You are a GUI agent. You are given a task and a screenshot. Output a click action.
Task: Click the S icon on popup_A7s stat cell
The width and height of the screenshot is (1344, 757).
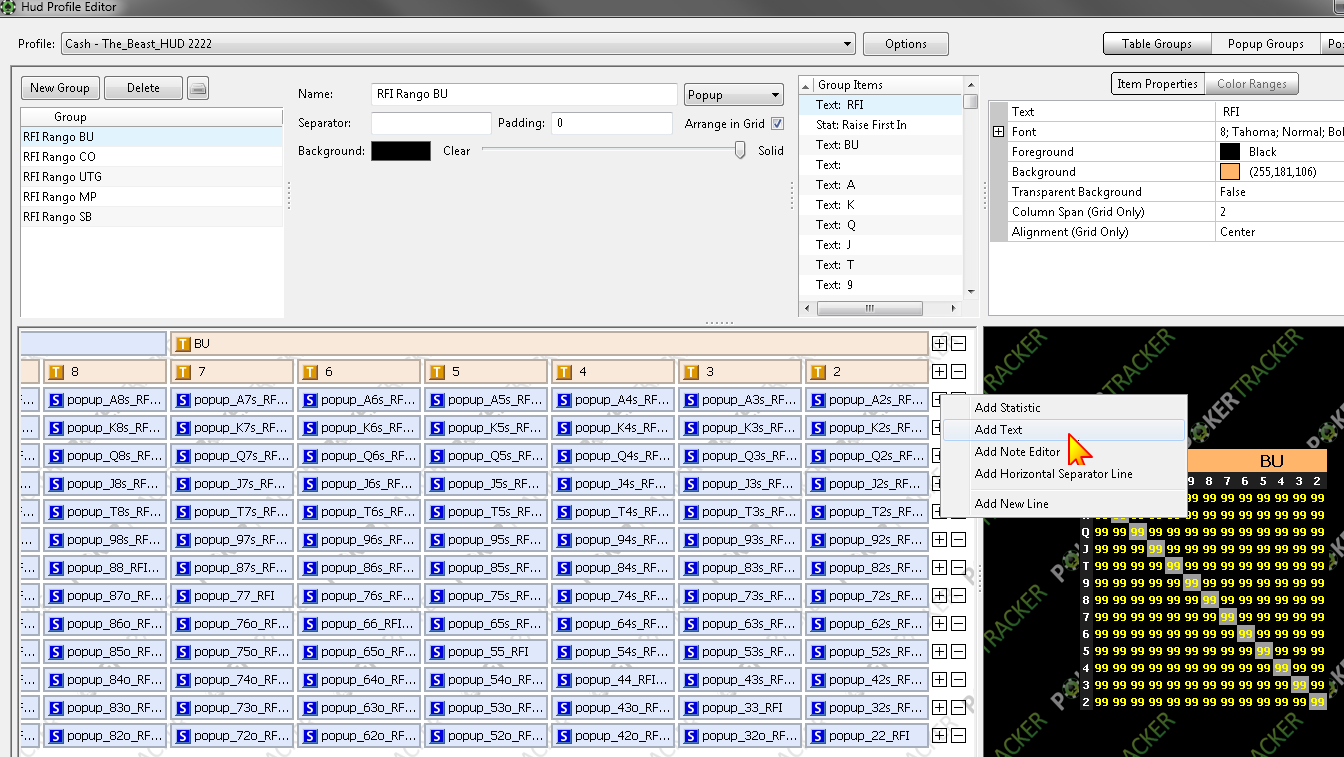183,400
